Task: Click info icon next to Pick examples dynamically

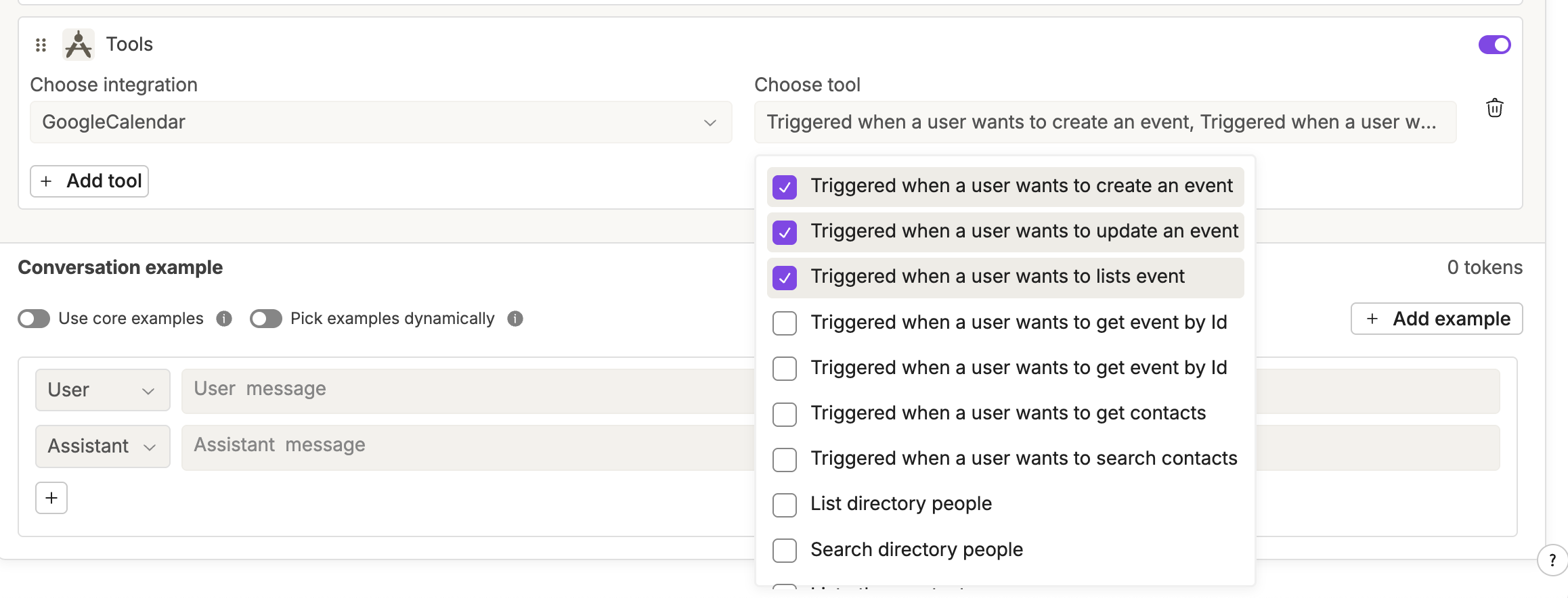Action: pos(515,319)
